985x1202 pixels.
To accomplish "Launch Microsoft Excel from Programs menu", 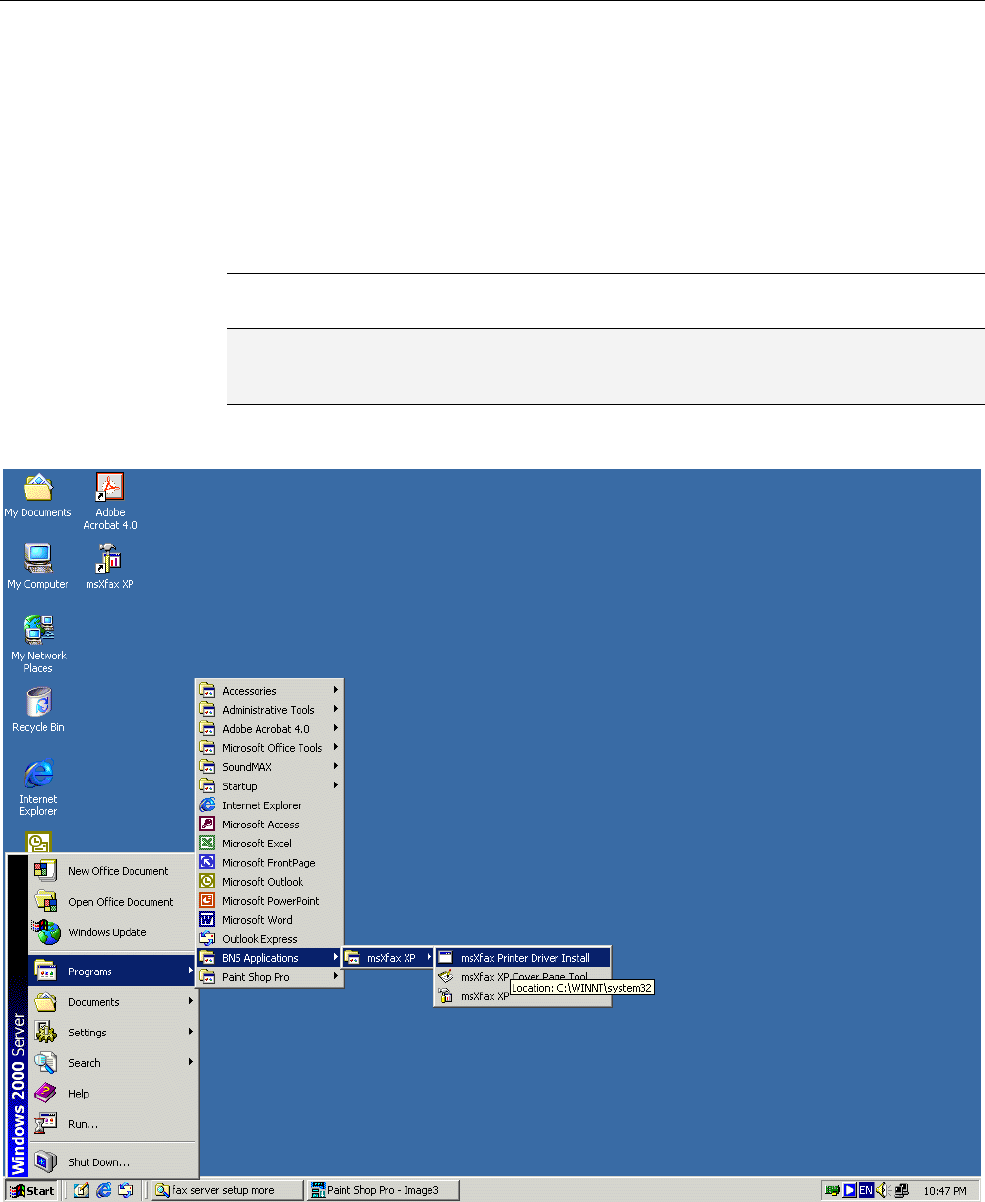I will (270, 843).
